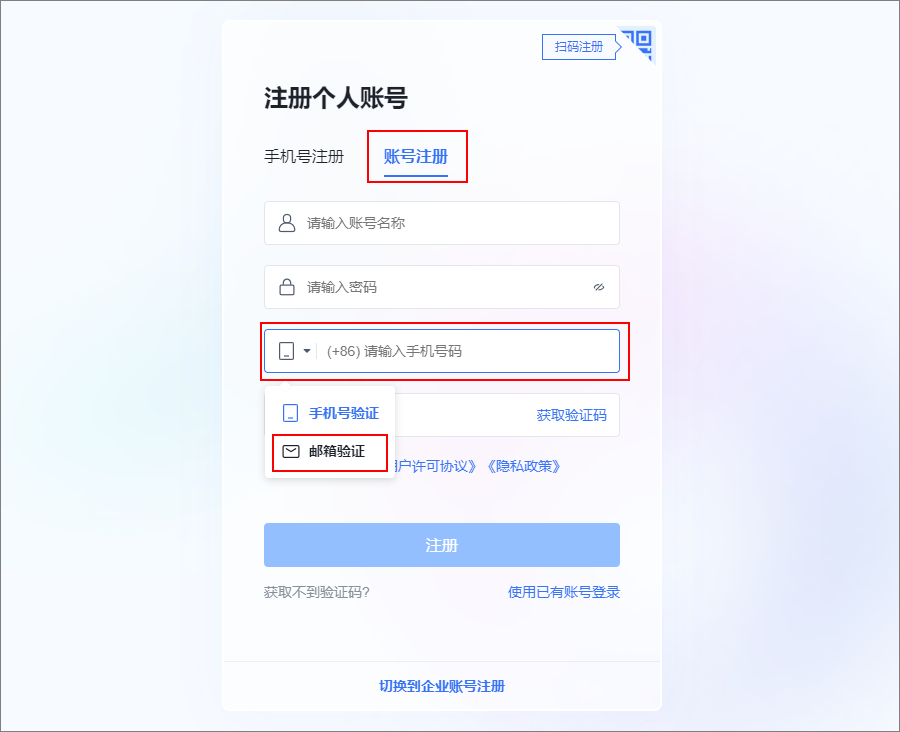
Task: Click 切换到企业账号注册 link
Action: (441, 686)
